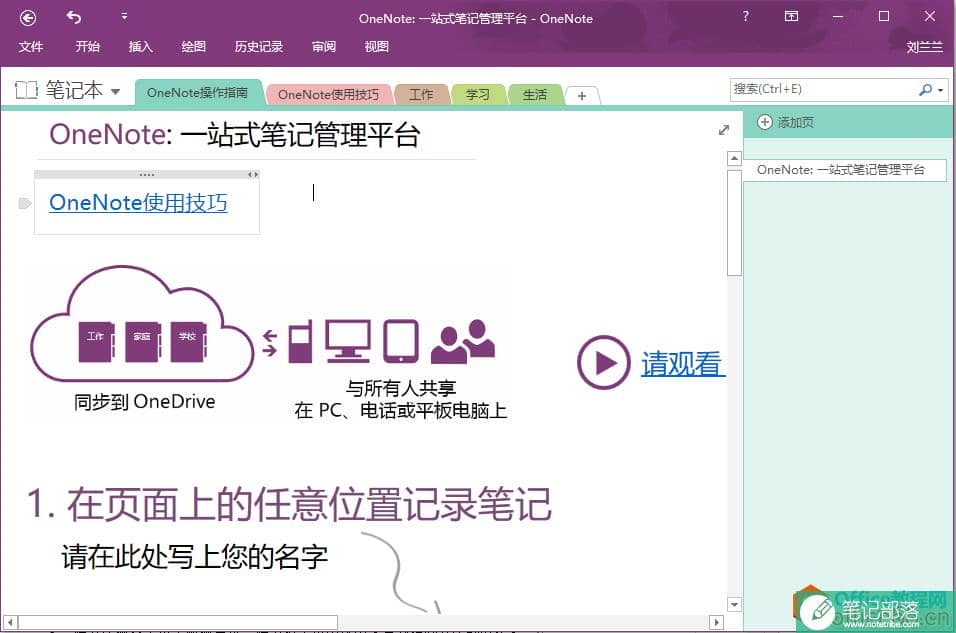
Task: Open the Help question mark icon
Action: [x=745, y=16]
